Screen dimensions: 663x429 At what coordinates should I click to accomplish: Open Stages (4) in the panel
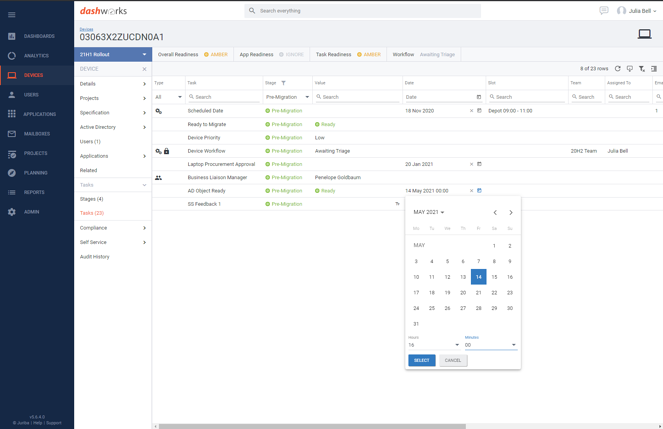tap(91, 199)
